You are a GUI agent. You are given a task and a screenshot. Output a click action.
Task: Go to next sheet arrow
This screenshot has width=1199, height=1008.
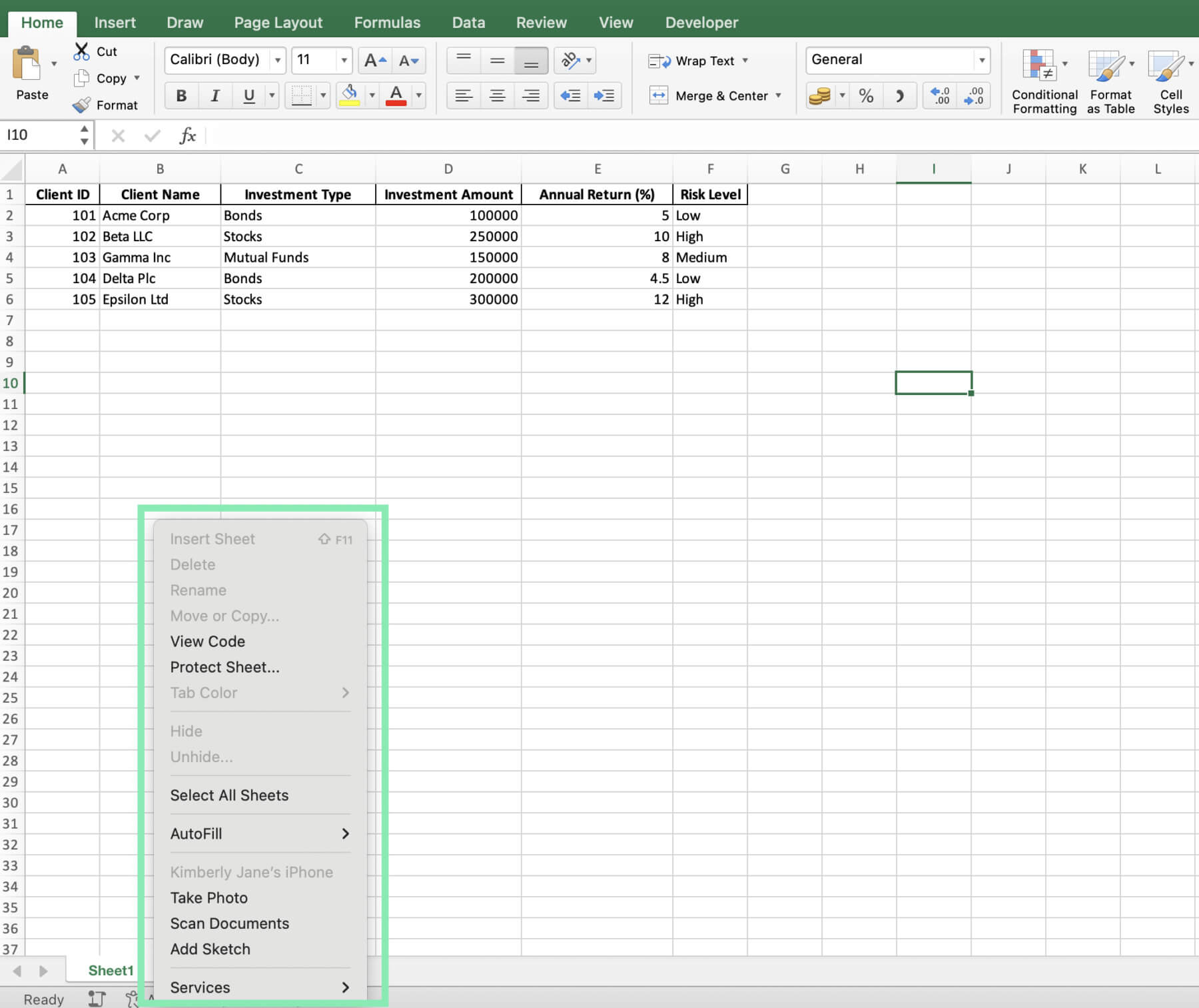pyautogui.click(x=43, y=971)
